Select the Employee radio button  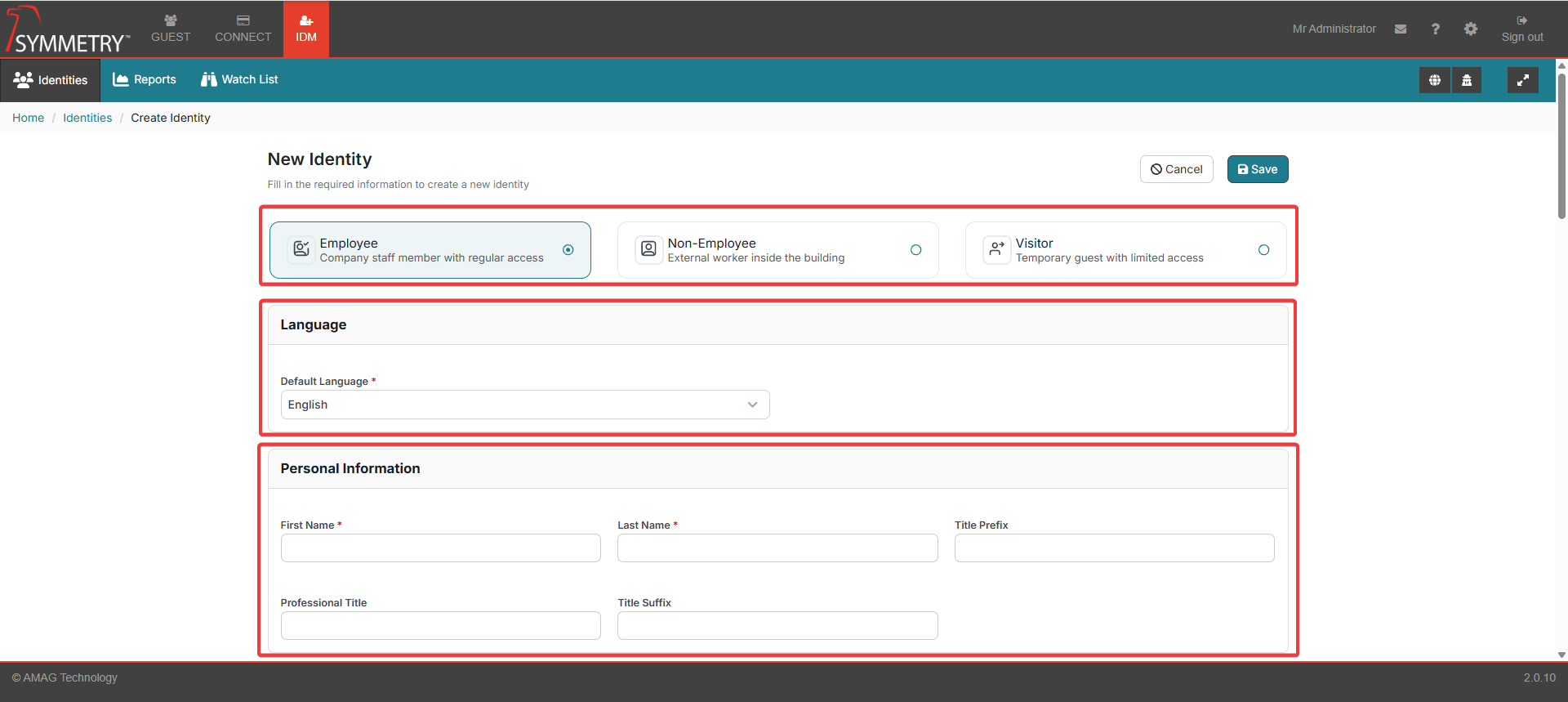tap(568, 250)
